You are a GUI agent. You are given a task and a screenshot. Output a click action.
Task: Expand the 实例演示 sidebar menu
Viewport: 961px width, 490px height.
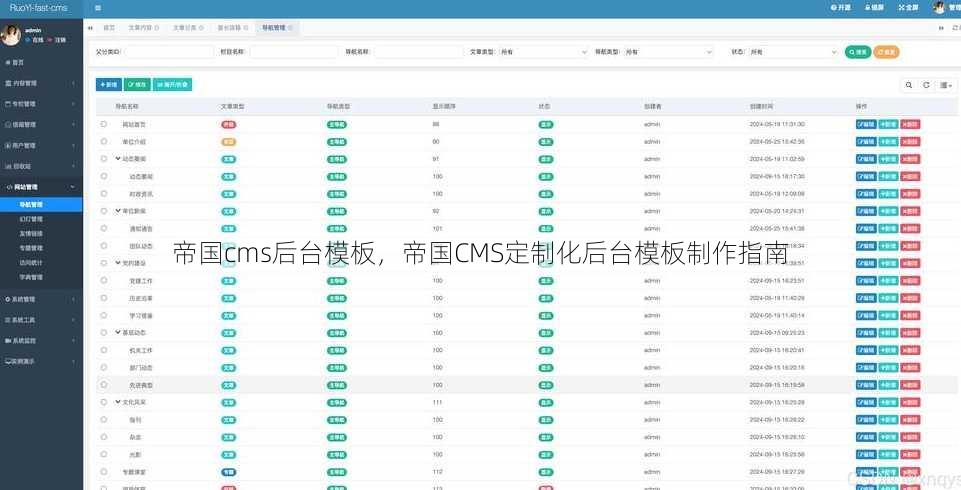(x=41, y=361)
